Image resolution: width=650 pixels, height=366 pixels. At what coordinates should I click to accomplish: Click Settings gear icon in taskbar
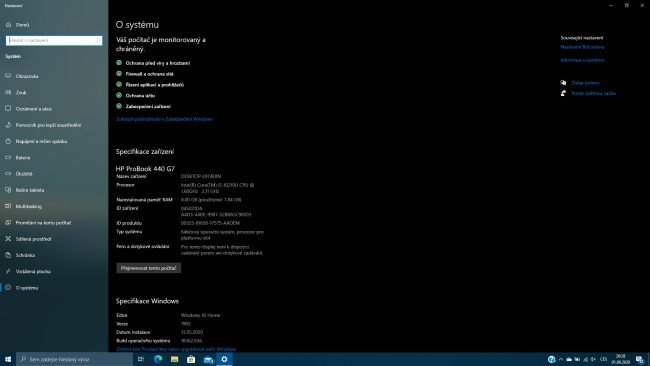tap(224, 359)
